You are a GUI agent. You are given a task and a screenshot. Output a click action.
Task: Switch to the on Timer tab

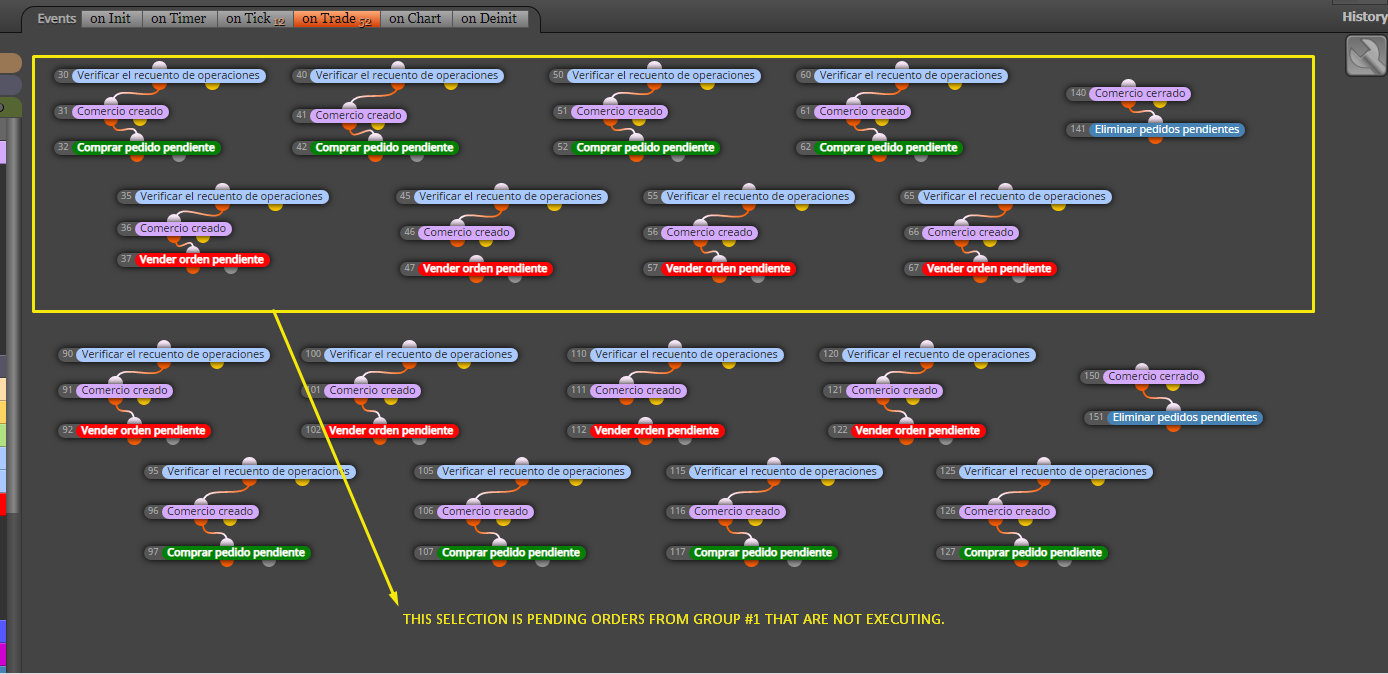180,18
